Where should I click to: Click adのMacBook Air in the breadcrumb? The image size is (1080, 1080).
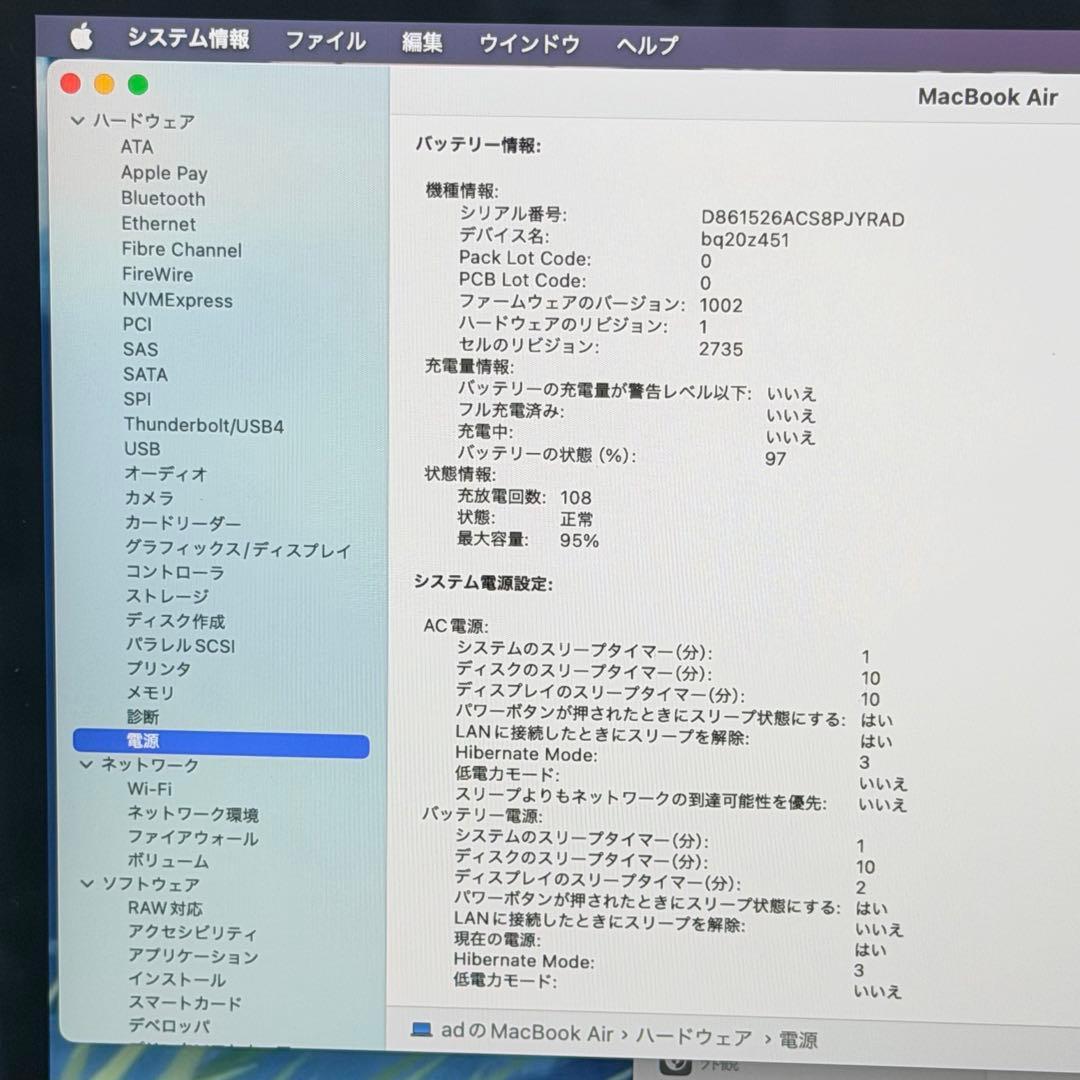coord(524,1037)
